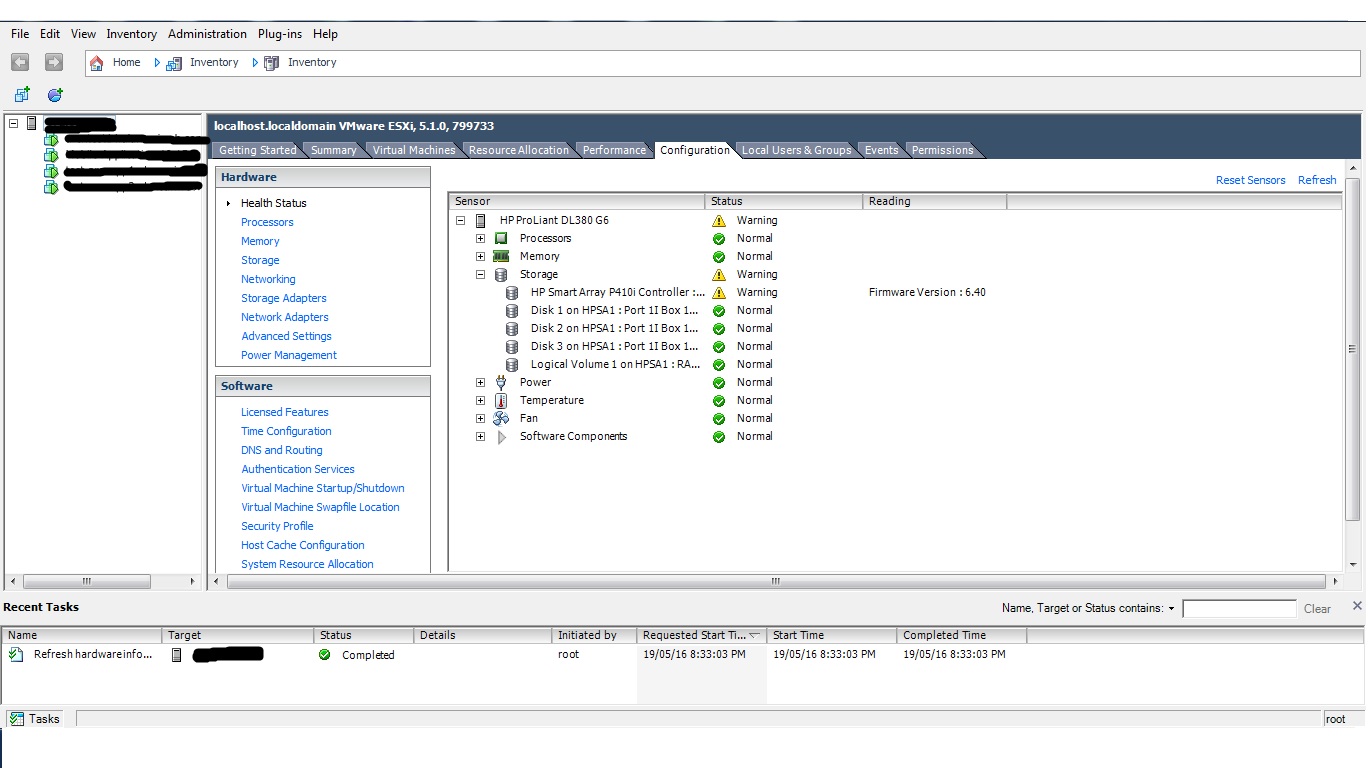Click the warning icon next to Storage sensor
Viewport: 1368px width, 770px height.
point(718,274)
